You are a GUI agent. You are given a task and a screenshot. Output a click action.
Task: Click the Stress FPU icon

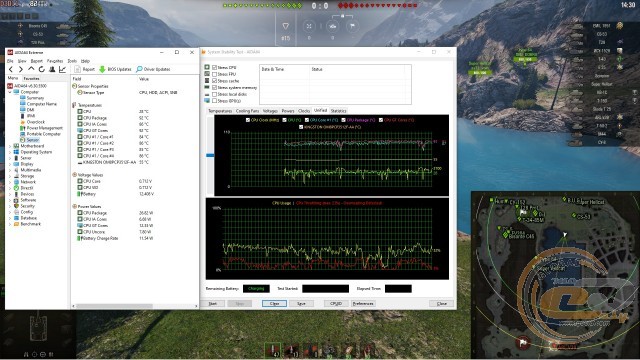tap(207, 74)
